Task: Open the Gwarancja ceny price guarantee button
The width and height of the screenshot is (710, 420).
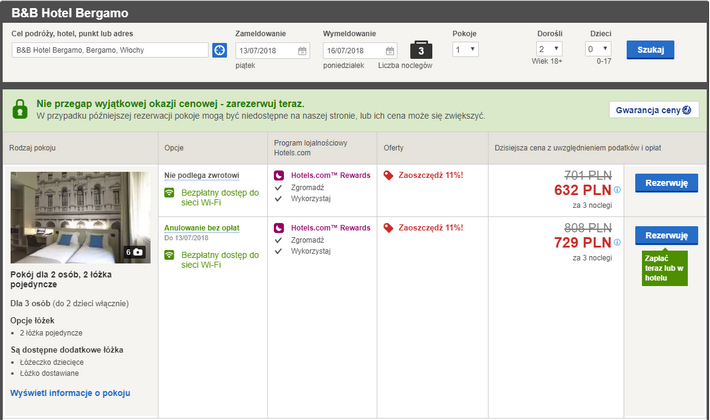Action: tap(654, 110)
